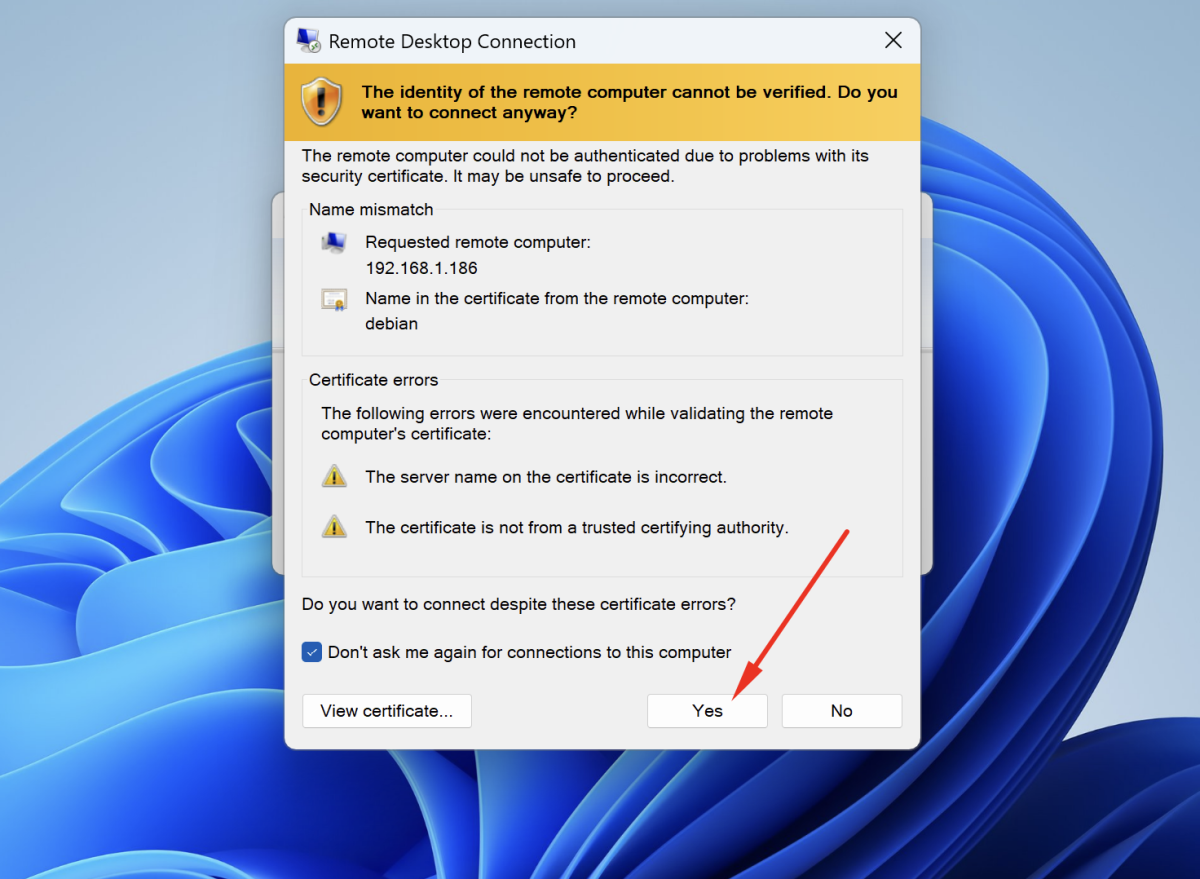The height and width of the screenshot is (879, 1200).
Task: Click the Name mismatch group heading
Action: click(371, 210)
